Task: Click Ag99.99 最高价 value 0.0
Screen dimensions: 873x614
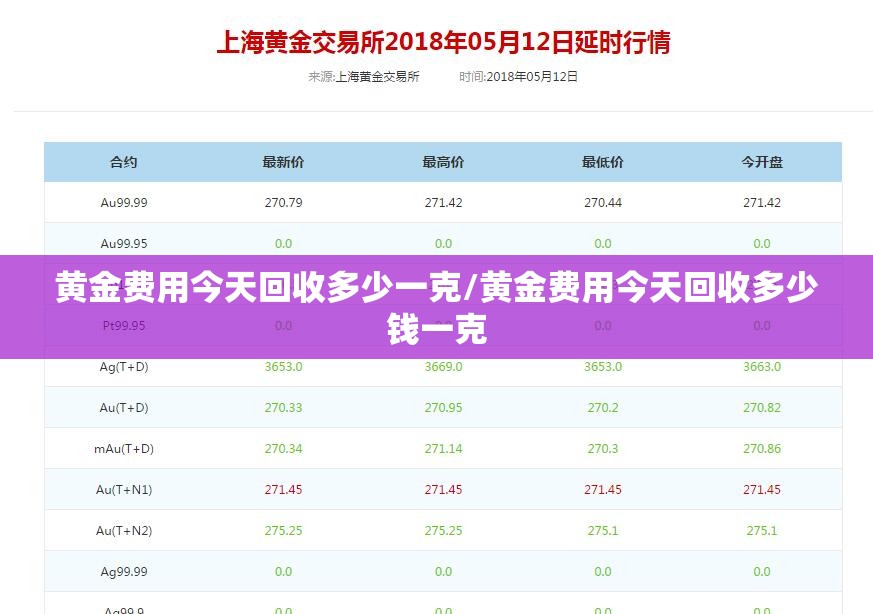Action: (x=443, y=572)
